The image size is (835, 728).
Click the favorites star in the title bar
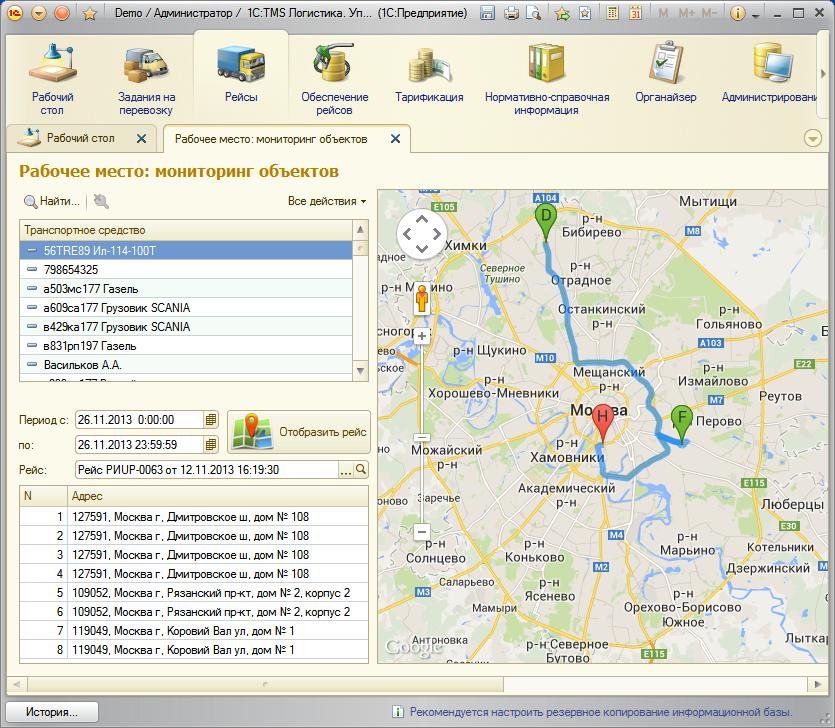click(89, 14)
